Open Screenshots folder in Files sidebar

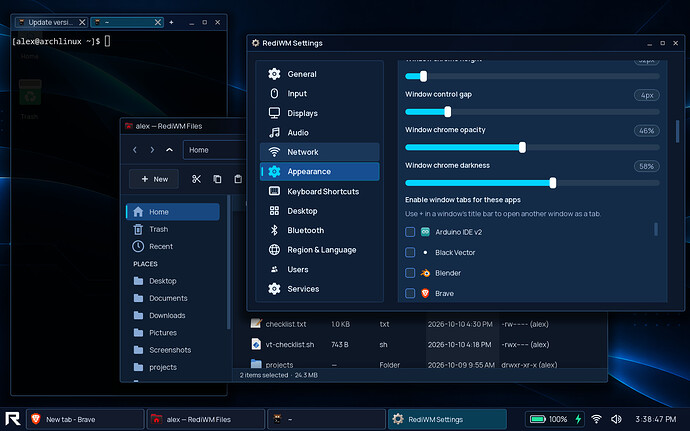[172, 350]
